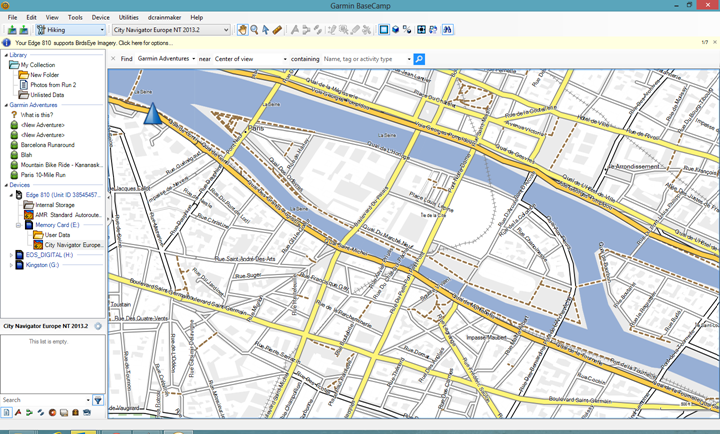Toggle the all-items document filter icon
The image size is (720, 434).
[x=6, y=412]
